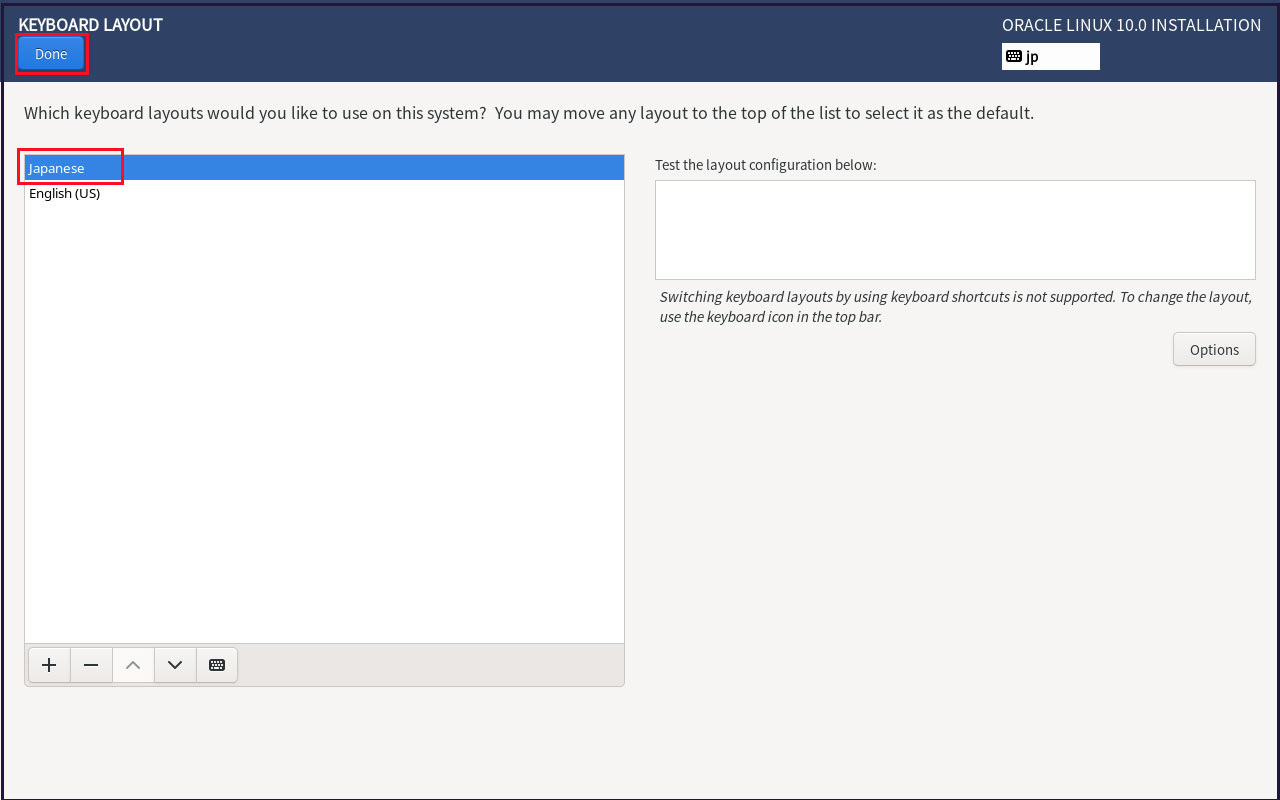
Task: Preview layout using keyboard icon button
Action: tap(217, 665)
